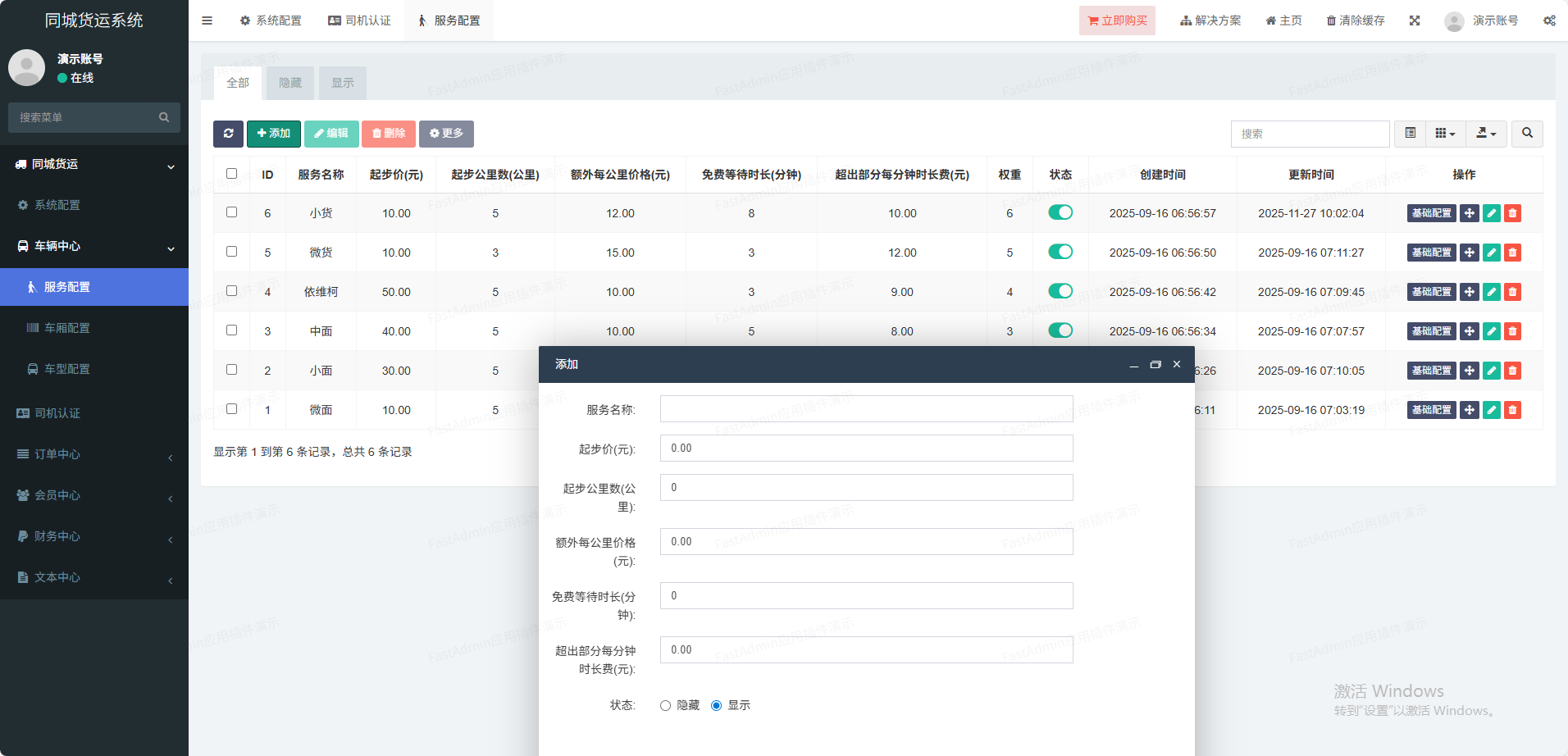
Task: Toggle the sidebar hamburger menu icon
Action: pyautogui.click(x=207, y=20)
